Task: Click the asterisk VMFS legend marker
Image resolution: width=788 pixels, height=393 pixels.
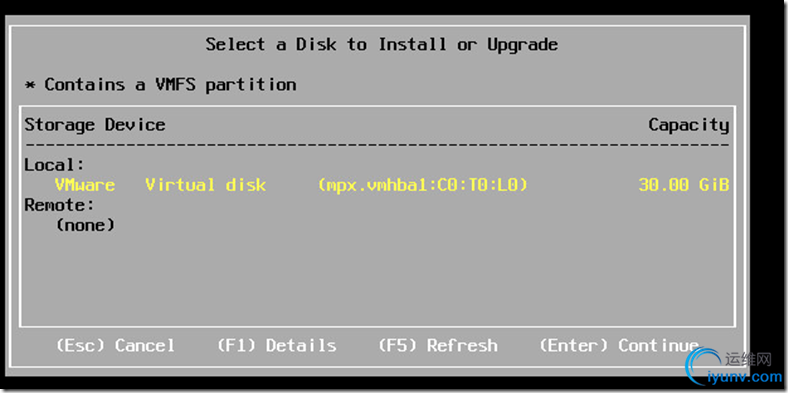Action: tap(30, 85)
